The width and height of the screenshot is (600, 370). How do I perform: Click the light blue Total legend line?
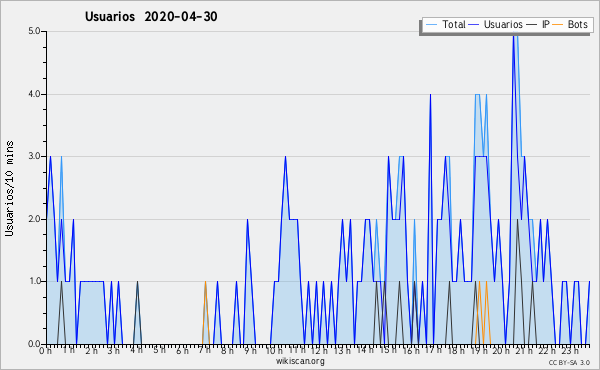[x=431, y=25]
